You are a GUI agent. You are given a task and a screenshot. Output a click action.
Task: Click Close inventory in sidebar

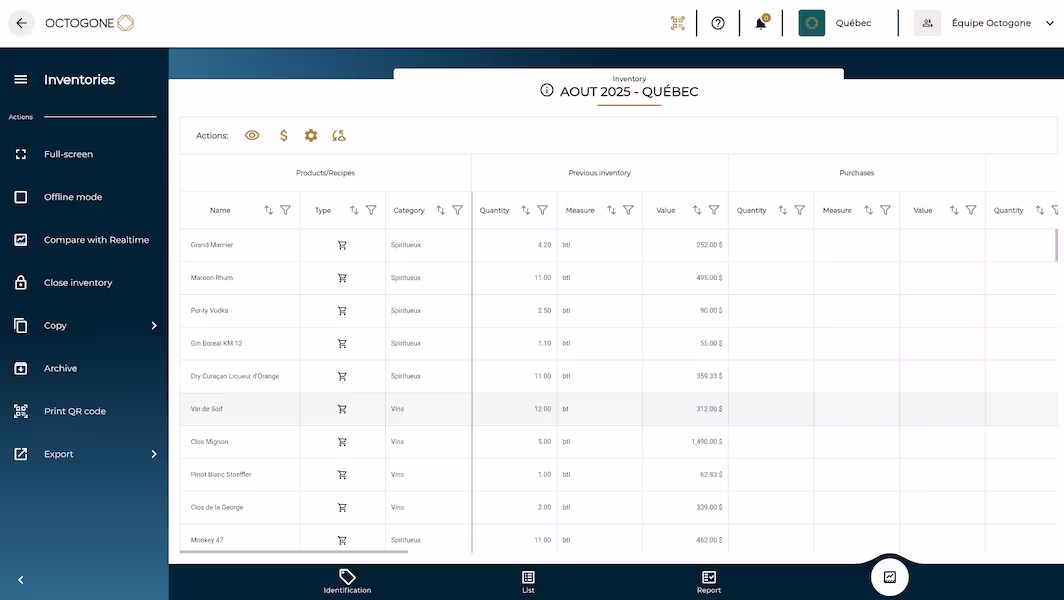click(x=77, y=283)
